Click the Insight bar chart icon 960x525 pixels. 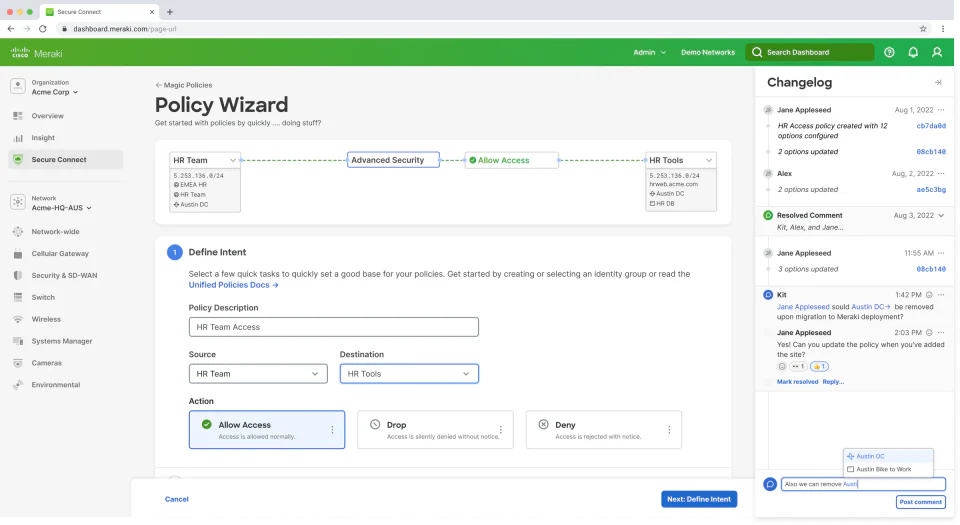pos(18,138)
